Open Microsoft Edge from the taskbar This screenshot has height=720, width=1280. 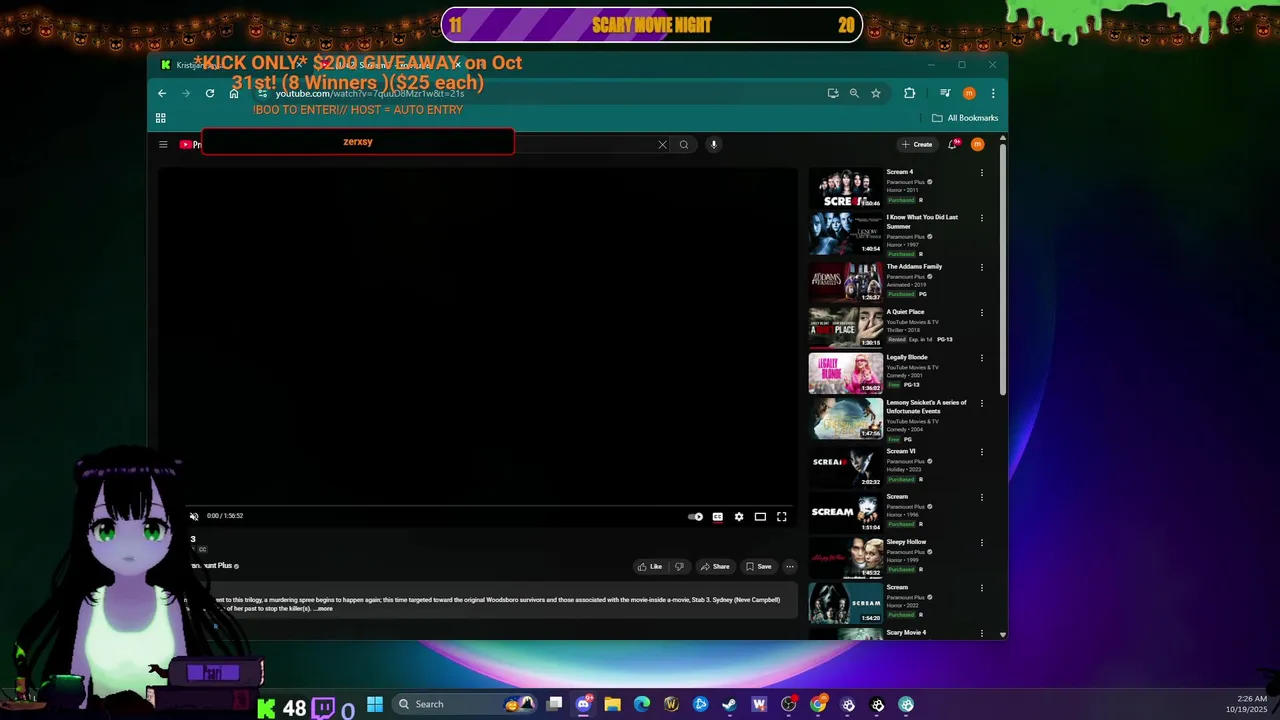[x=642, y=704]
